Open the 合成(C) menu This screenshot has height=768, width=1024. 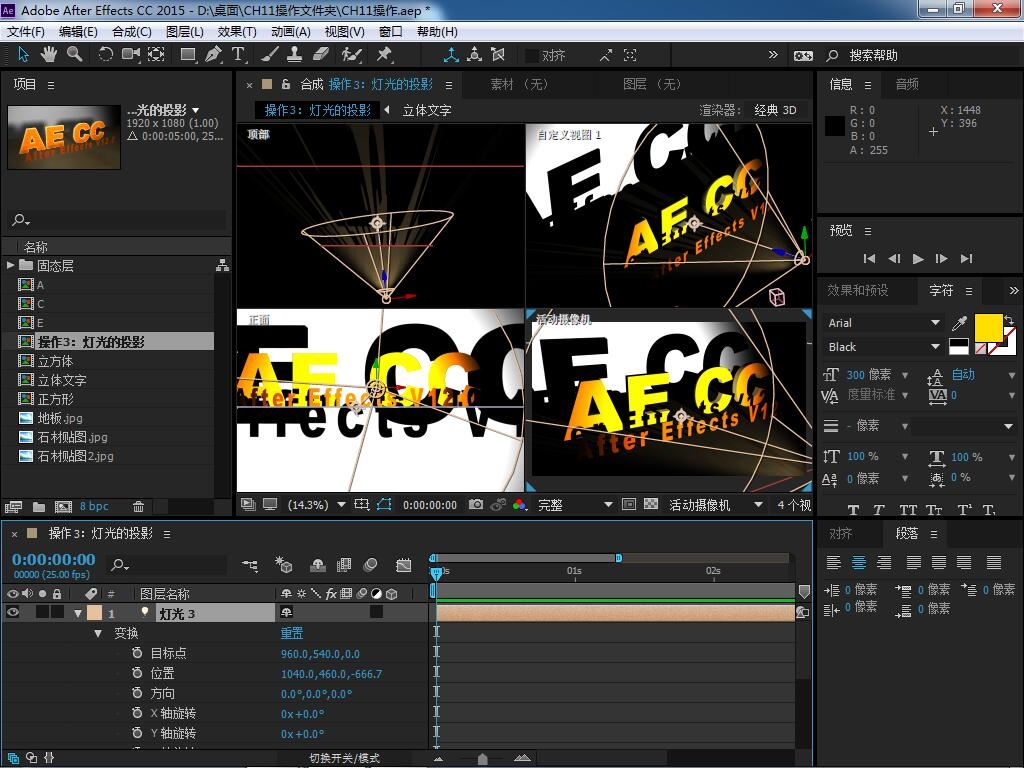132,31
